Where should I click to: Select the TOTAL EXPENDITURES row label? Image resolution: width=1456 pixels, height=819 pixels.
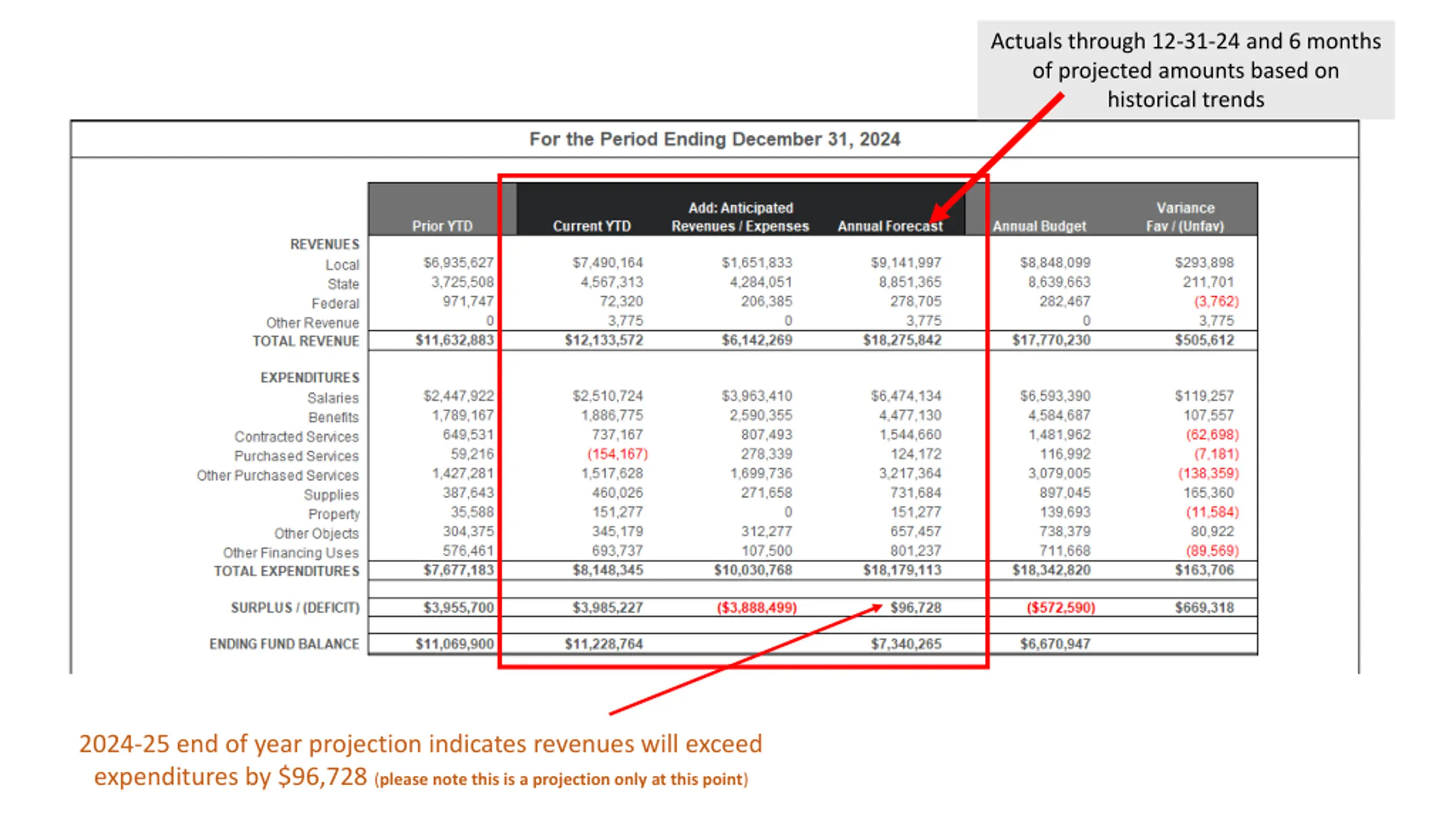pyautogui.click(x=287, y=570)
